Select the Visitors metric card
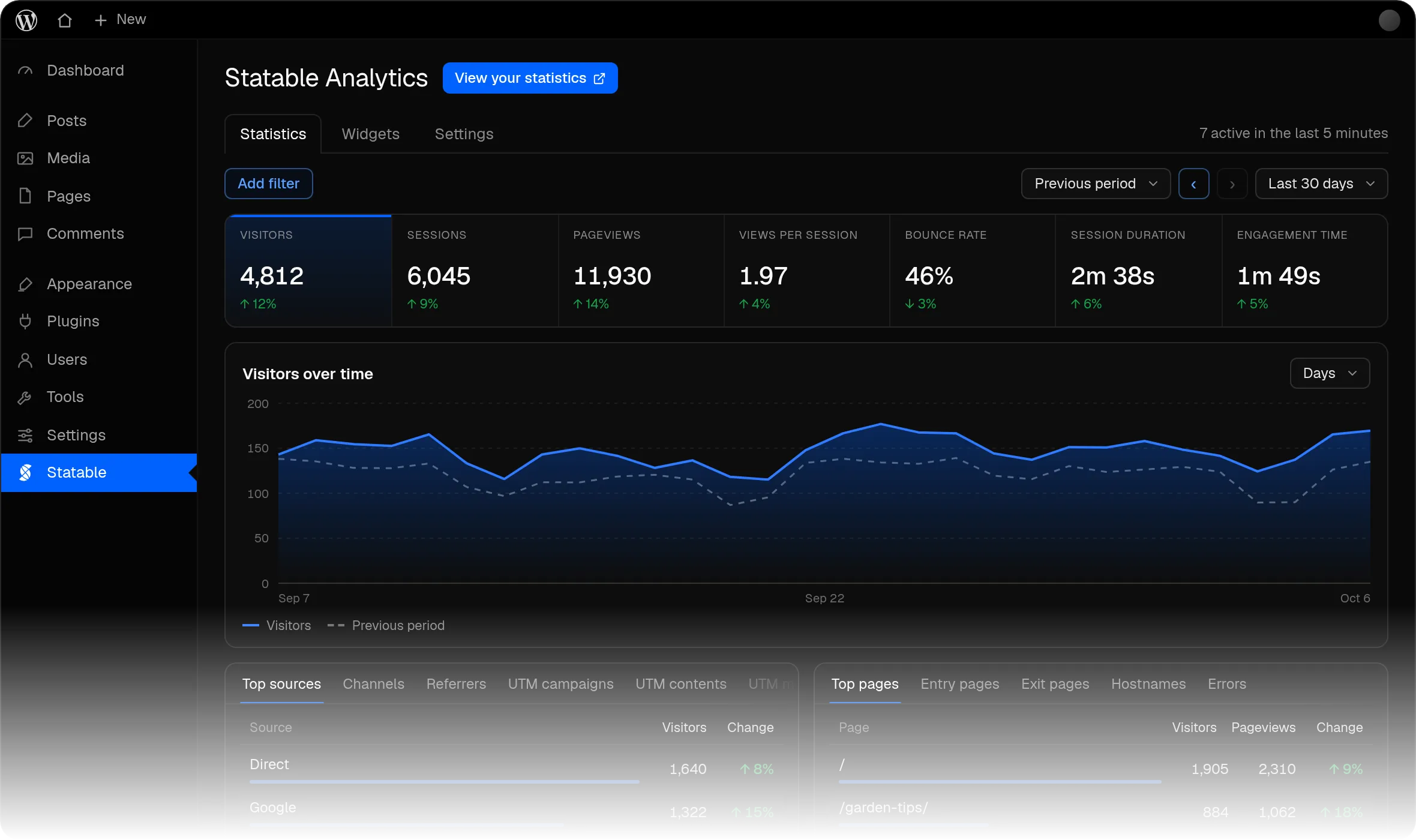The image size is (1416, 840). click(308, 271)
